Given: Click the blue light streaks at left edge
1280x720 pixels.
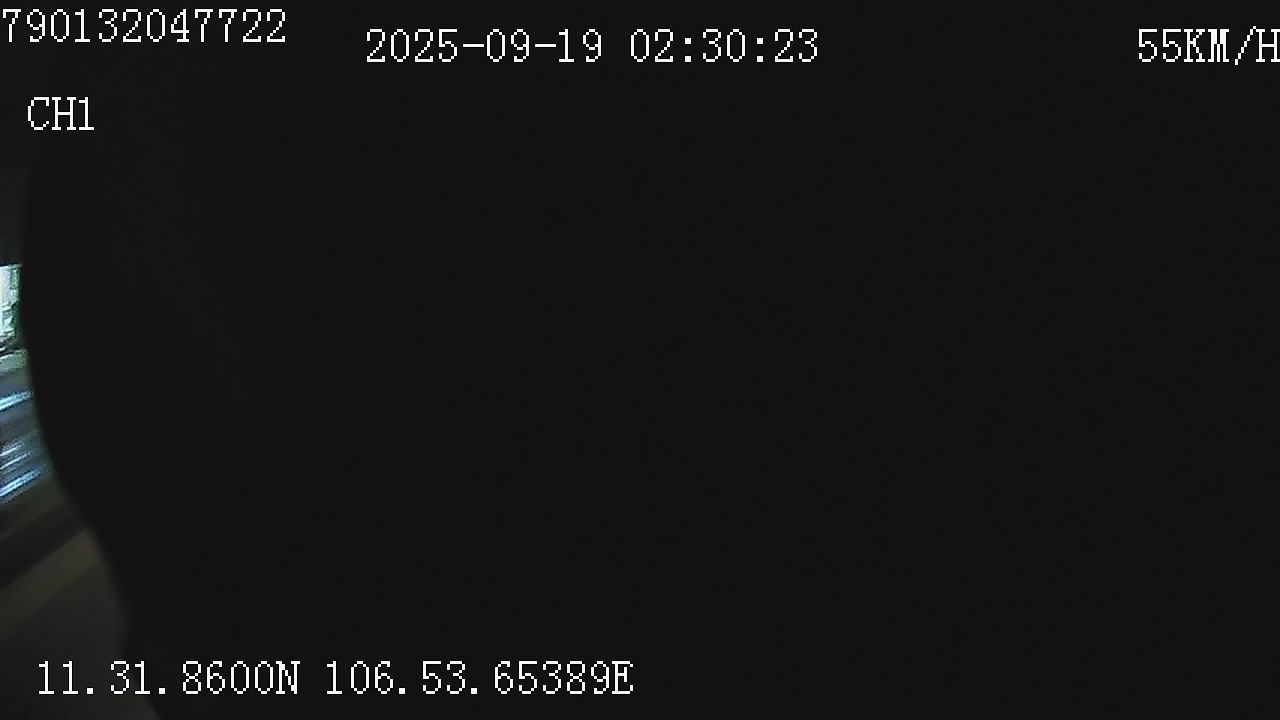Looking at the screenshot, I should tap(18, 440).
